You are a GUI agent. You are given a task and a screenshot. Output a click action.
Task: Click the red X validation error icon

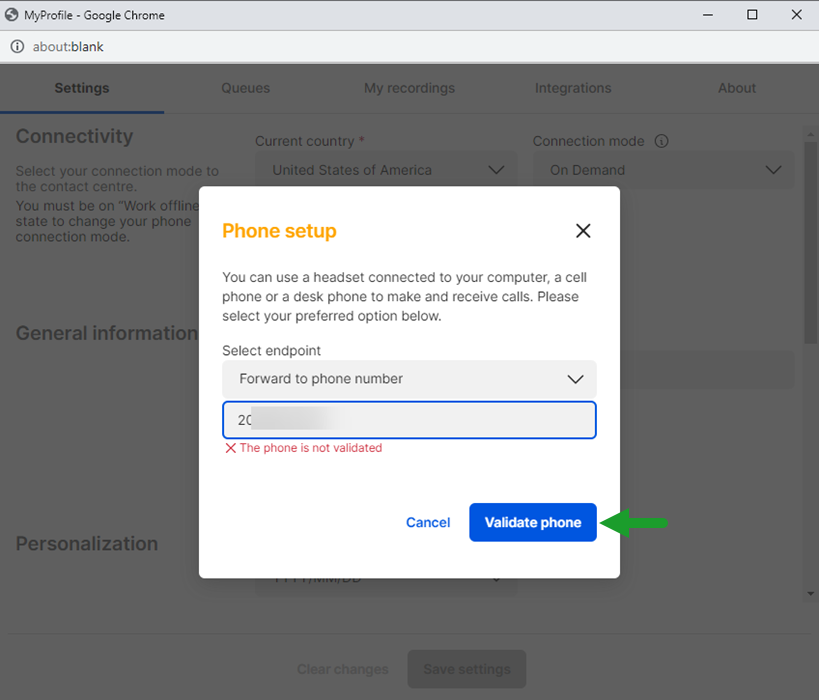point(230,448)
